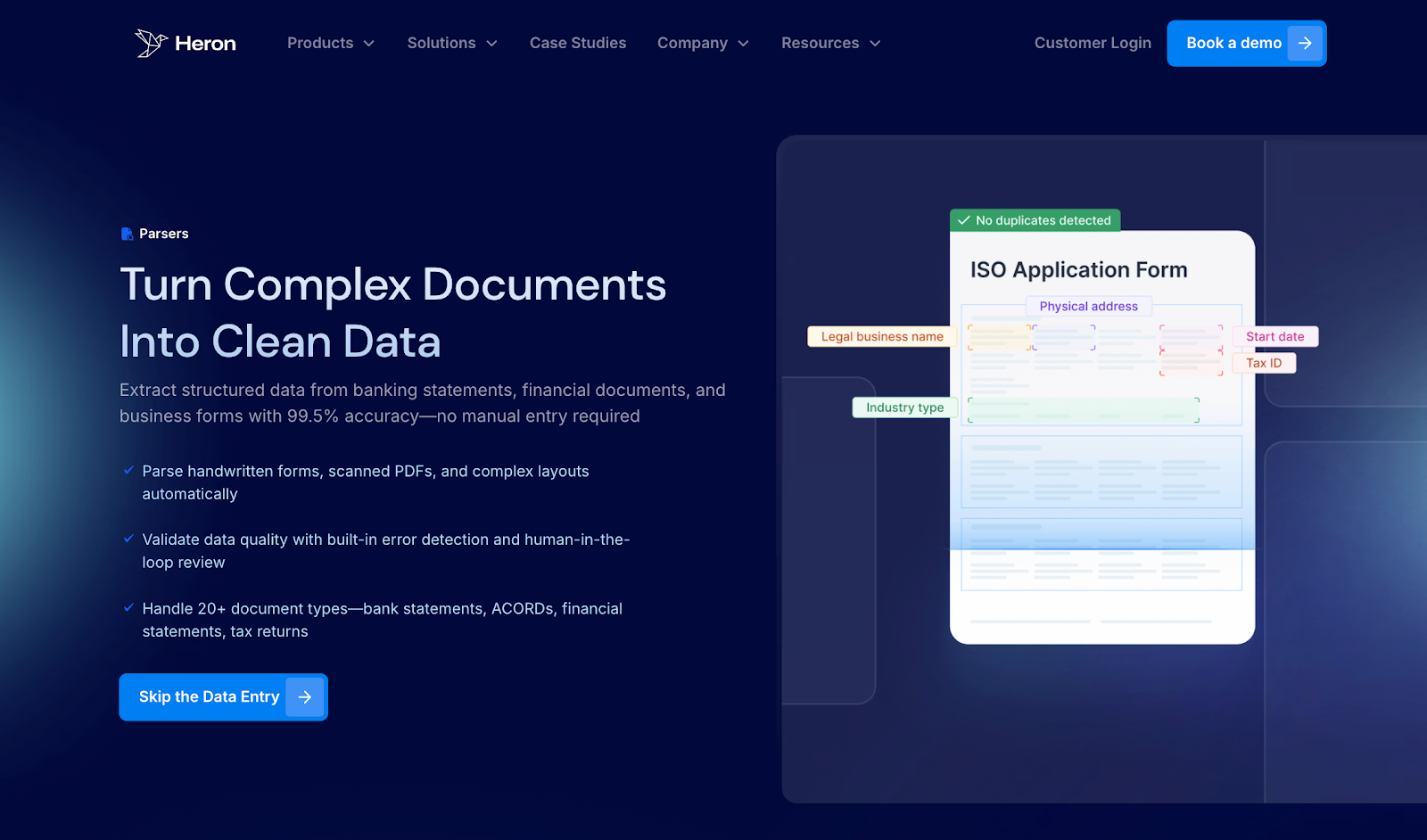Open Customer Login link
This screenshot has width=1427, height=840.
point(1093,43)
